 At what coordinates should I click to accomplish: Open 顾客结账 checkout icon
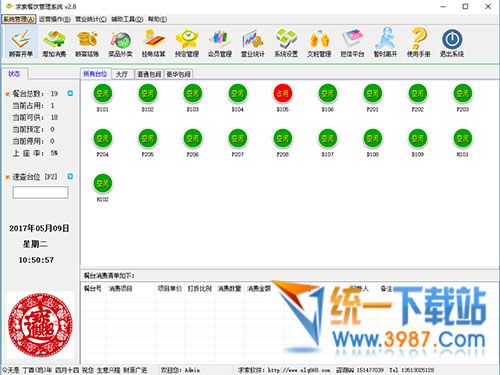point(87,42)
